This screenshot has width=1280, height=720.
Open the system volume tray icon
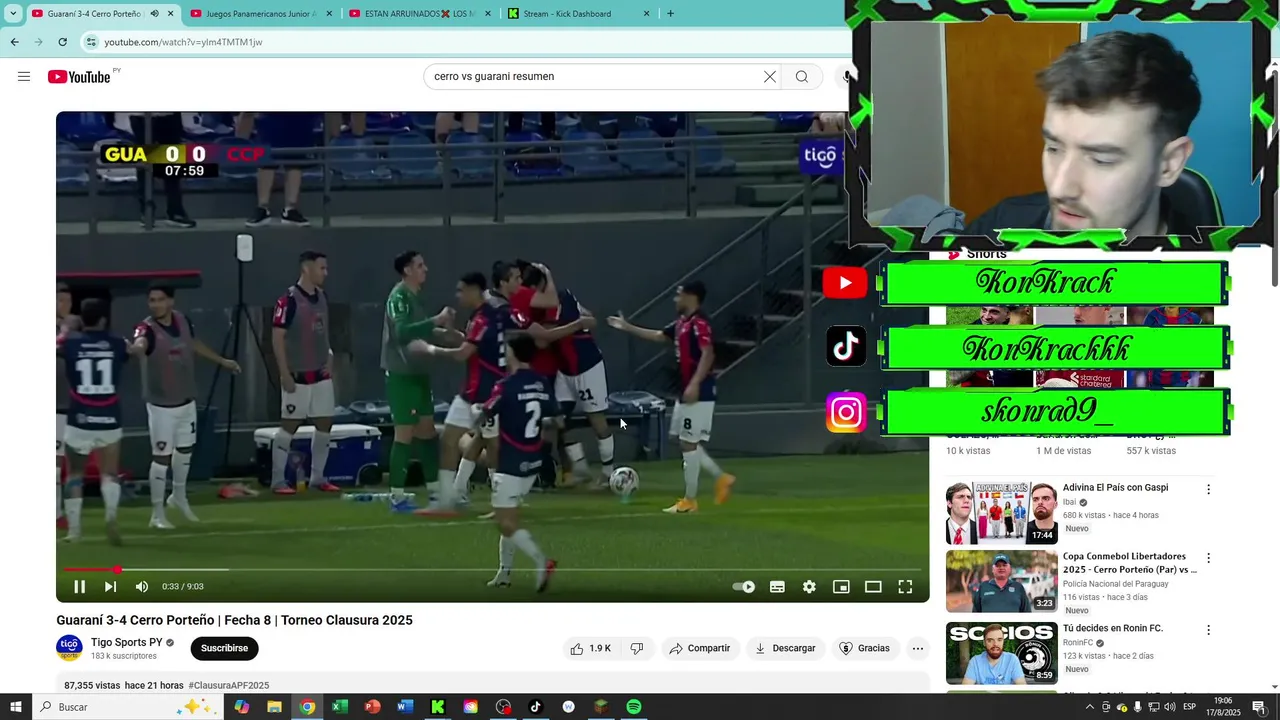coord(1169,707)
